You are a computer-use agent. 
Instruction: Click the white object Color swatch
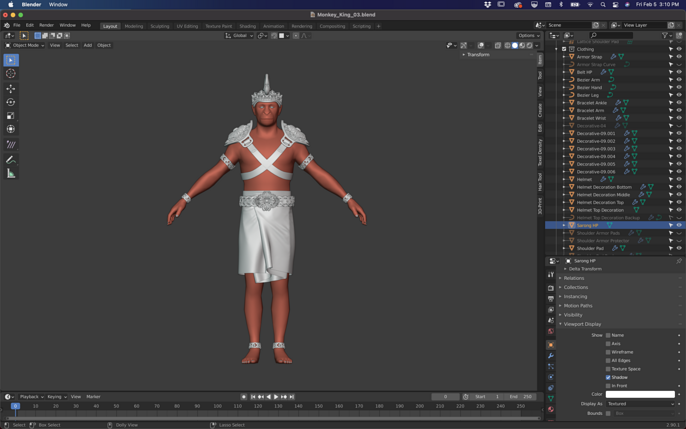click(x=640, y=394)
